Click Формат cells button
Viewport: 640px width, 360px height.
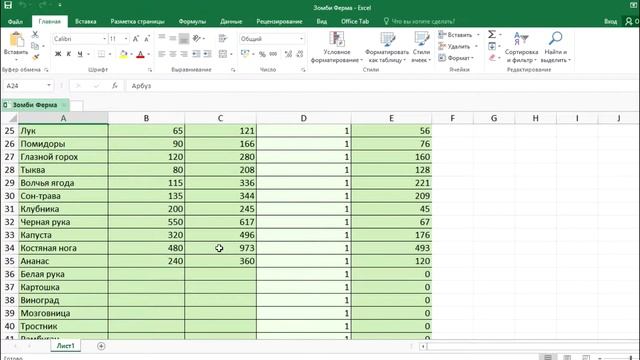pos(456,58)
